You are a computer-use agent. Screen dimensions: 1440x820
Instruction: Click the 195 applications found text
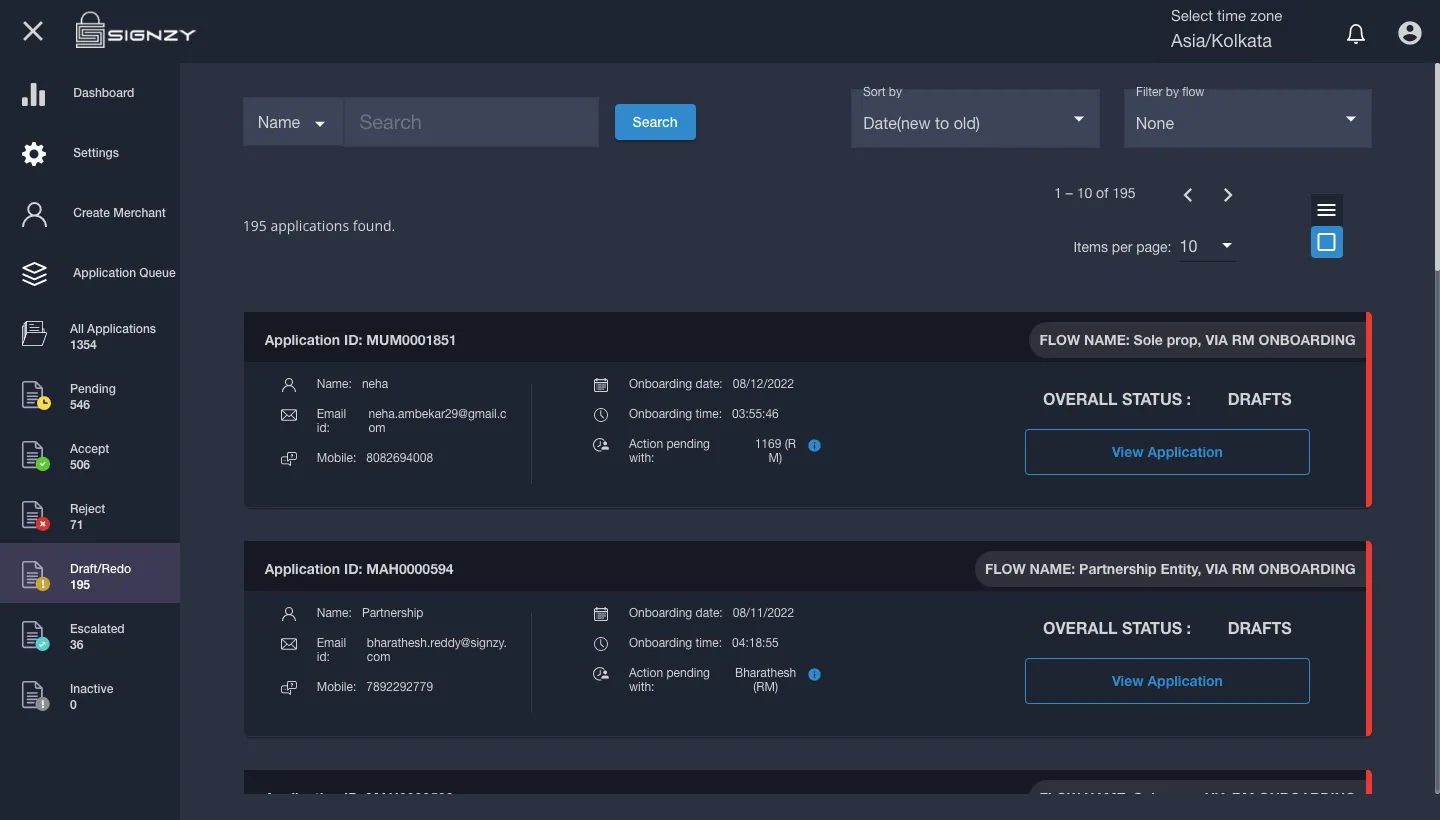tap(319, 226)
